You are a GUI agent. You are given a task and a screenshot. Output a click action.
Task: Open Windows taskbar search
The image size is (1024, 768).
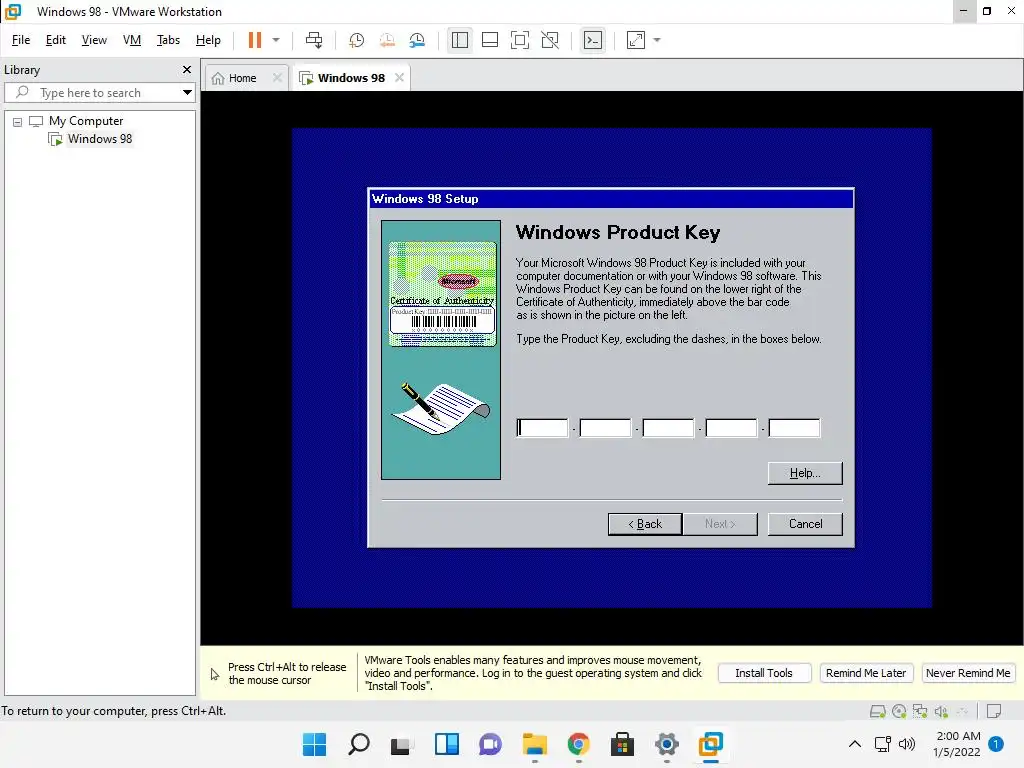pyautogui.click(x=359, y=744)
